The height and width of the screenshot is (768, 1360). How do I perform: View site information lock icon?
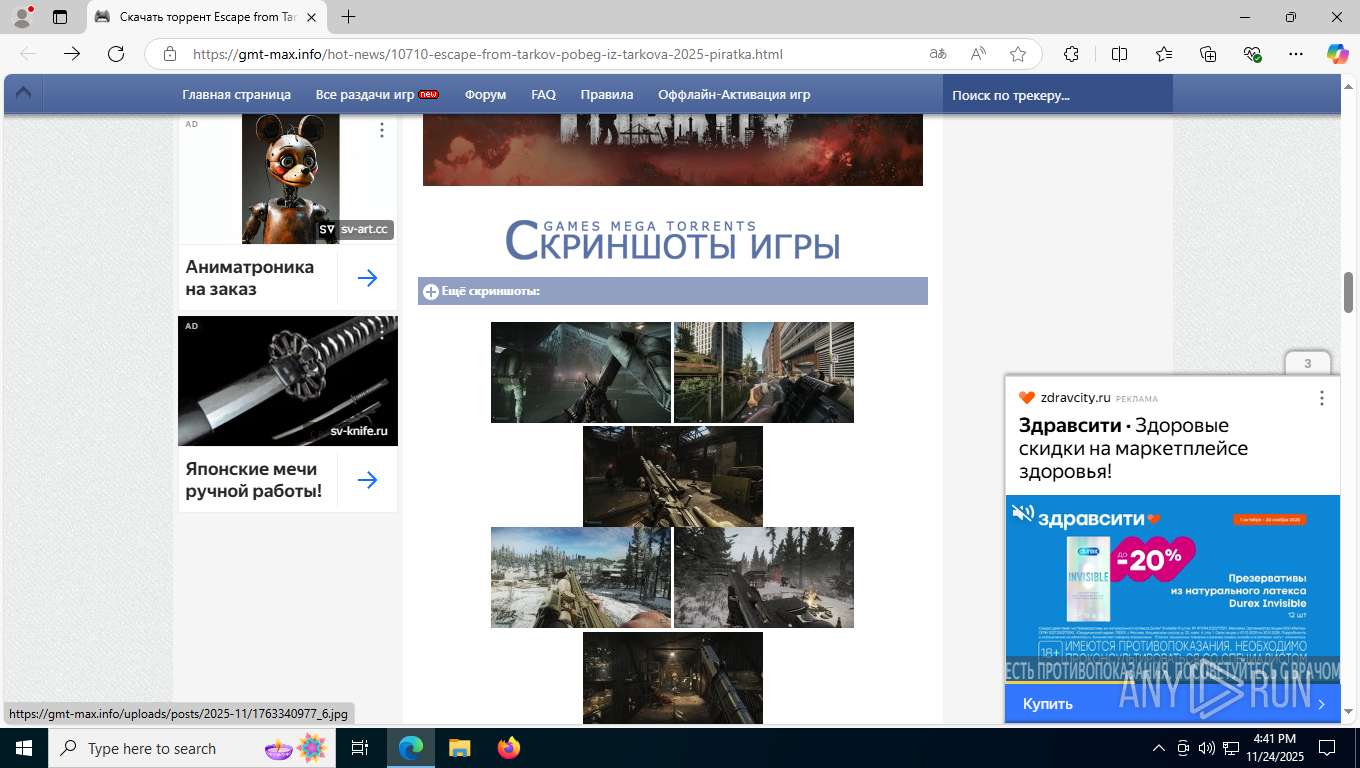tap(170, 54)
